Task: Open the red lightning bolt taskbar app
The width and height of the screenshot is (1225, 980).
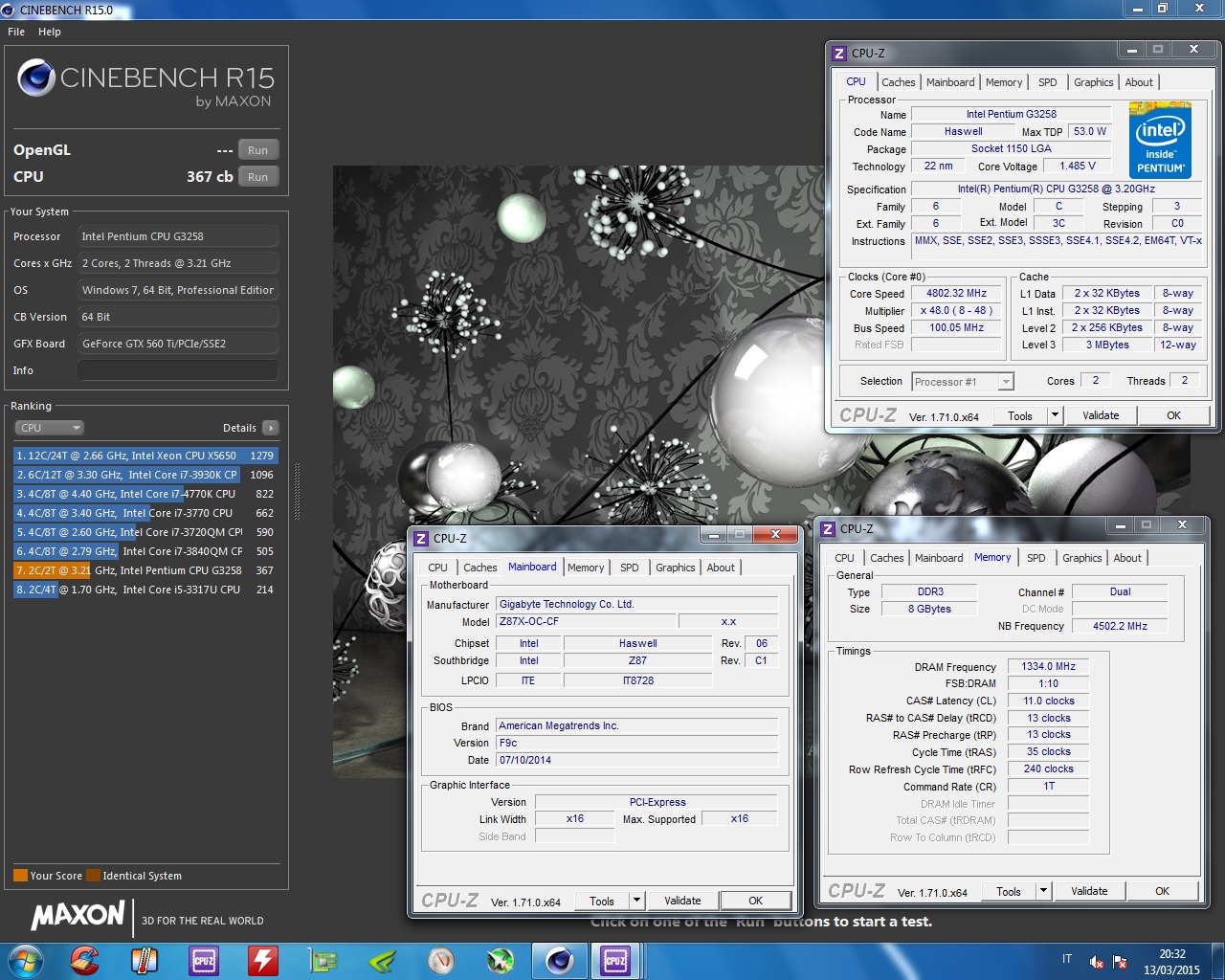Action: [x=262, y=960]
